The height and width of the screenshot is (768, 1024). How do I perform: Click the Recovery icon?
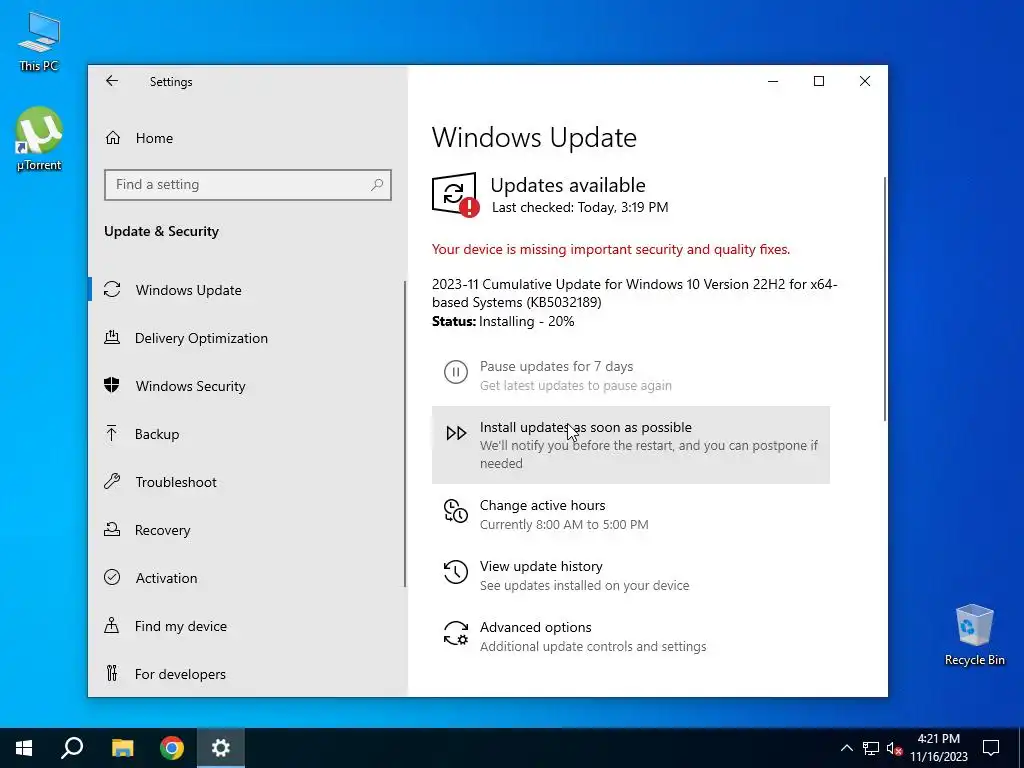[112, 530]
